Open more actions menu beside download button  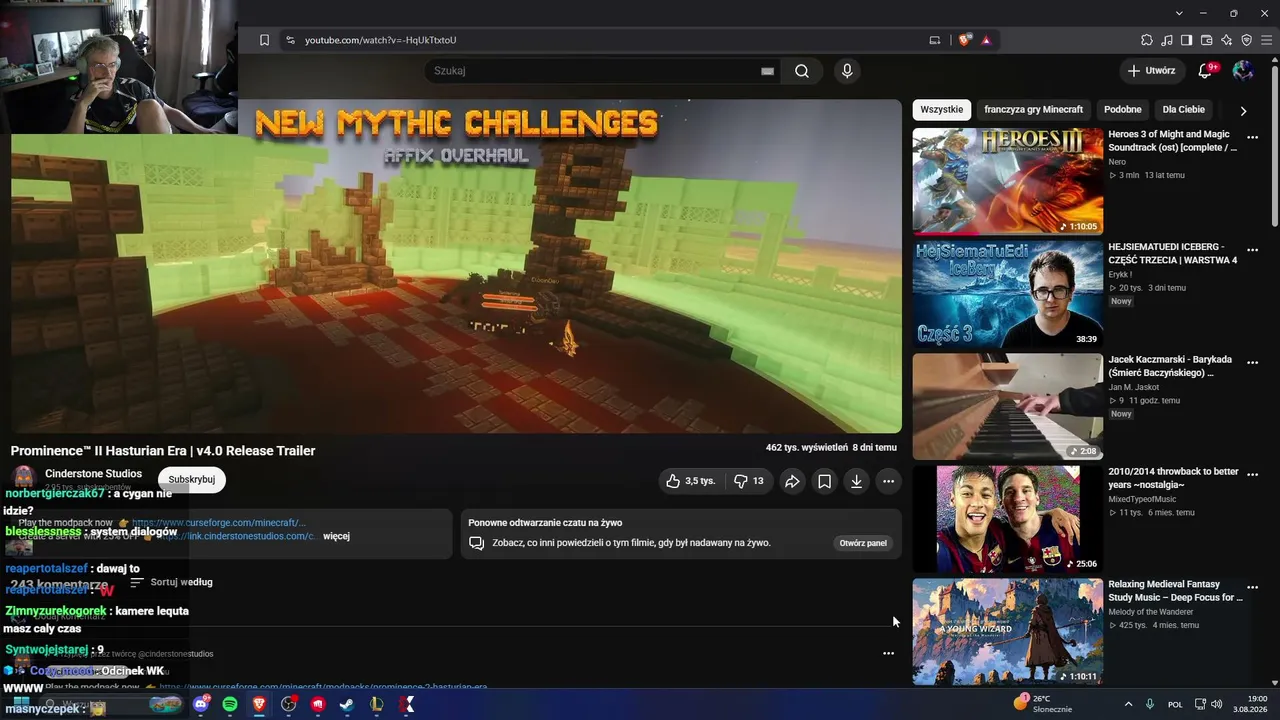[x=888, y=481]
